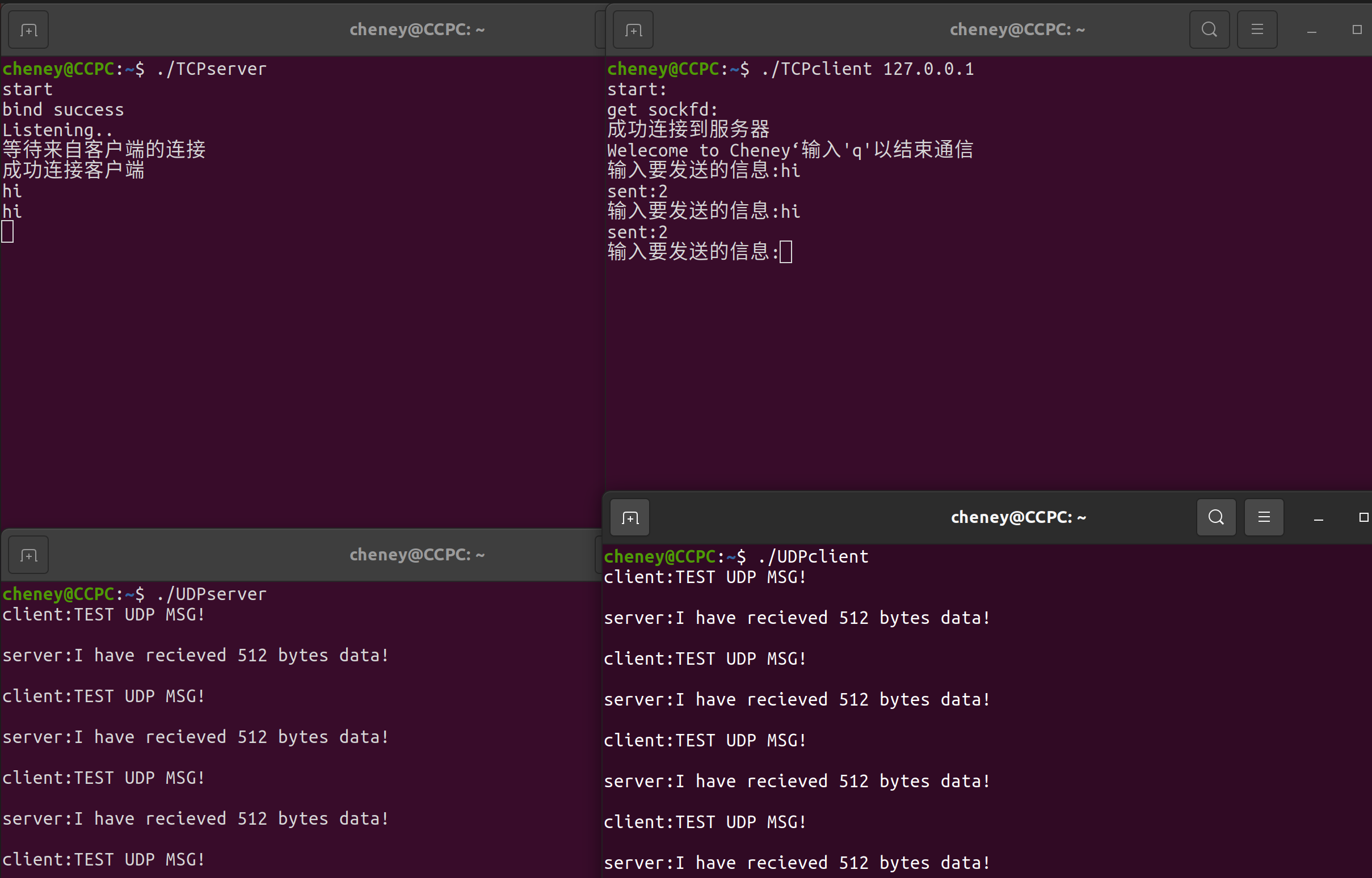Click title text of TCPclient terminal
The image size is (1372, 878).
1017,29
